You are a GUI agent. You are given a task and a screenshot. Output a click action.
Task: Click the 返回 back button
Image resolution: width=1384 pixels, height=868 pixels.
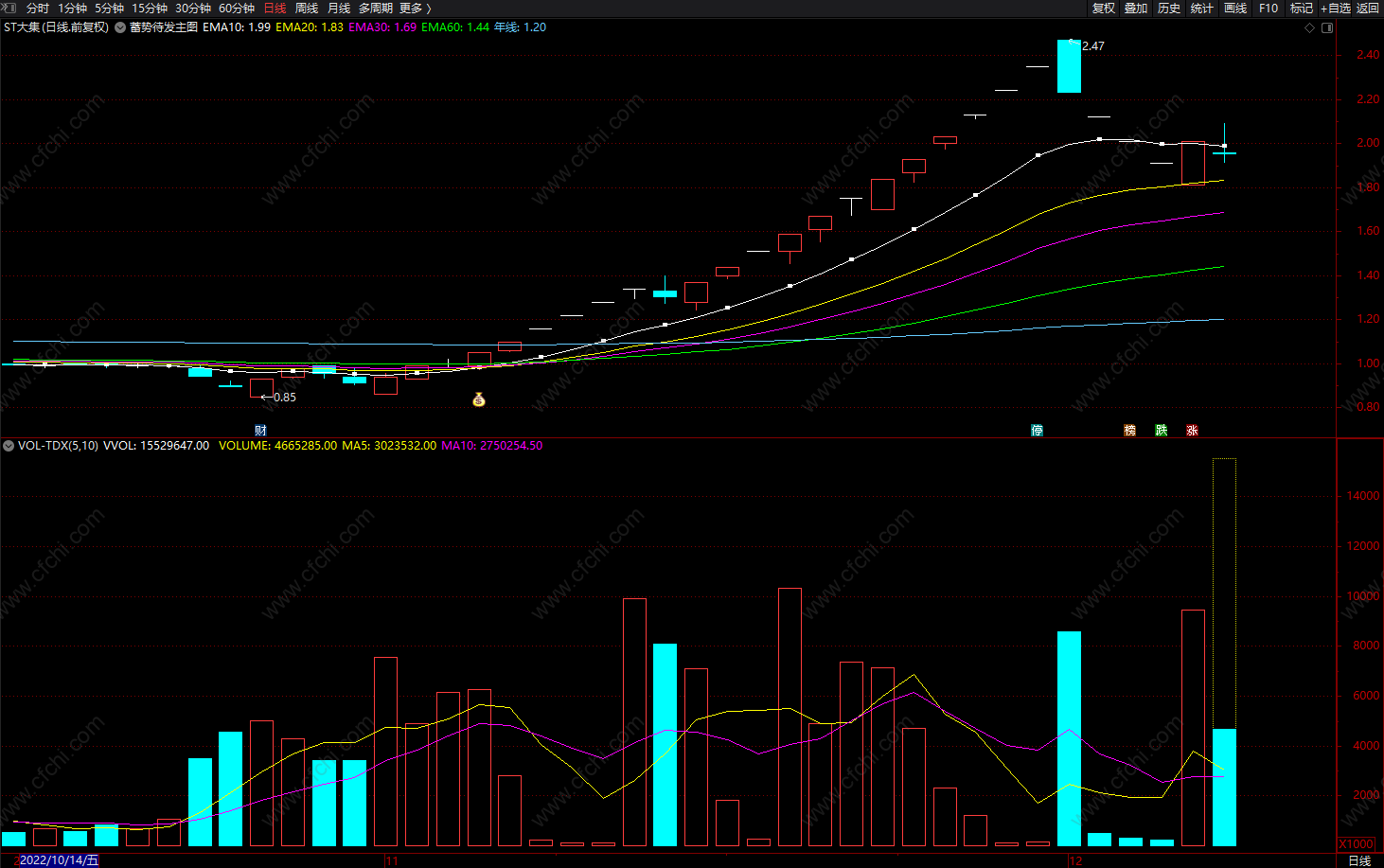[x=1368, y=9]
